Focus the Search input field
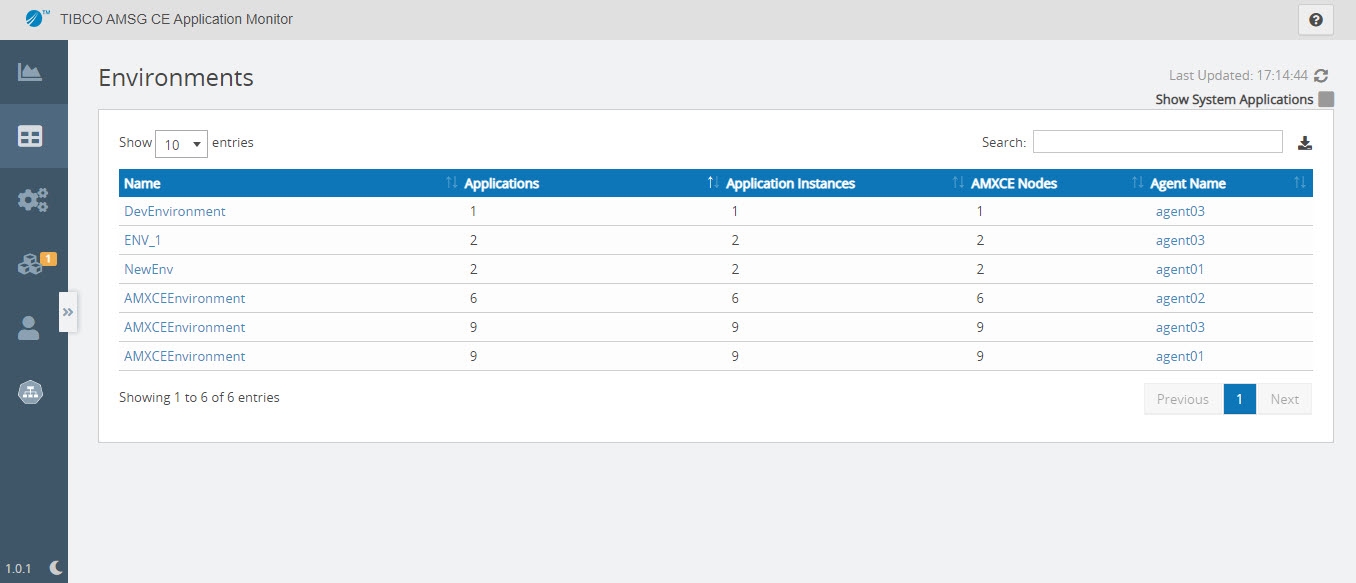The height and width of the screenshot is (583, 1356). (x=1157, y=142)
